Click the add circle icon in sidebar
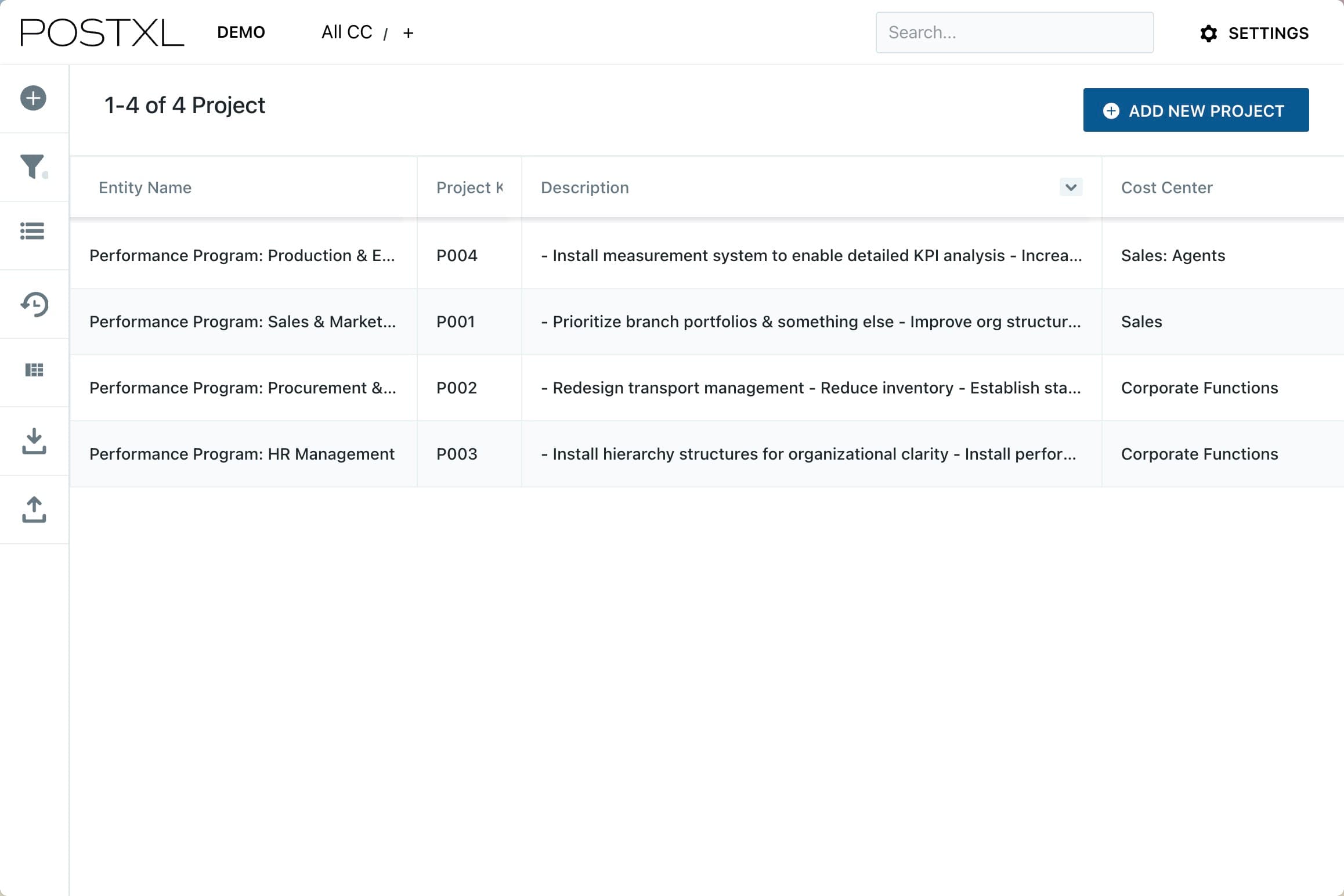 point(33,98)
